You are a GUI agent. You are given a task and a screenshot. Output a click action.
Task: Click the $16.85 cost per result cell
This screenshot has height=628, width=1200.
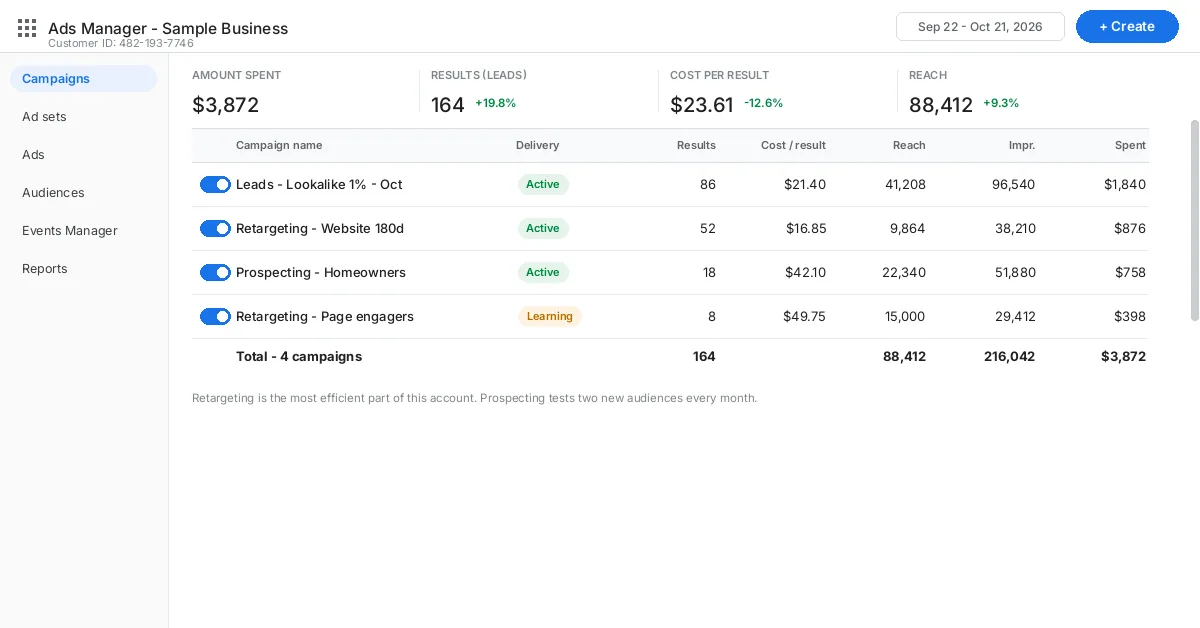tap(806, 229)
